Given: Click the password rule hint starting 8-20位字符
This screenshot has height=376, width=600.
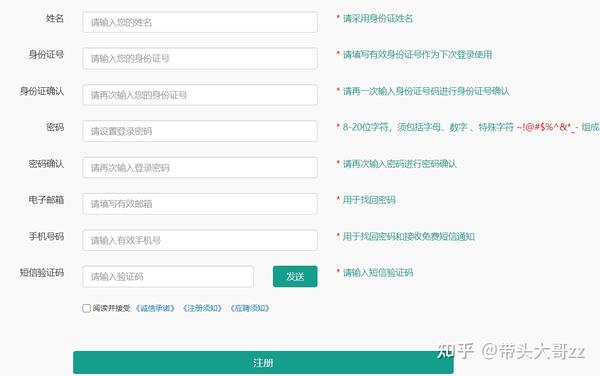Looking at the screenshot, I should click(x=468, y=127).
